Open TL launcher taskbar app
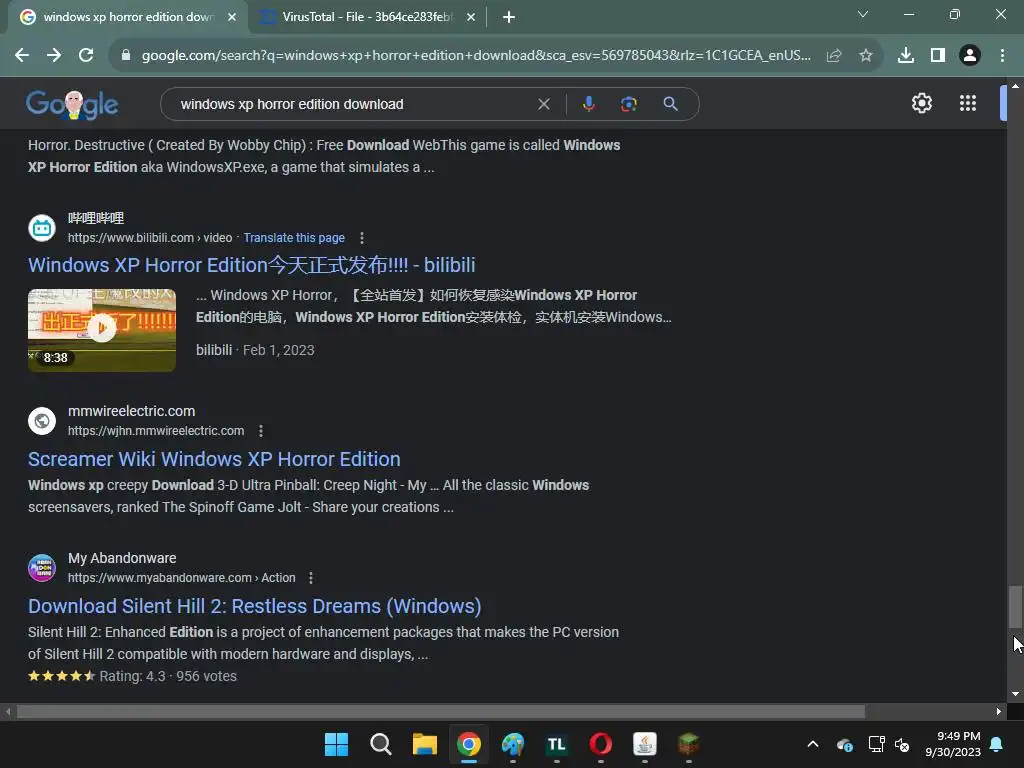The image size is (1024, 768). (x=556, y=744)
